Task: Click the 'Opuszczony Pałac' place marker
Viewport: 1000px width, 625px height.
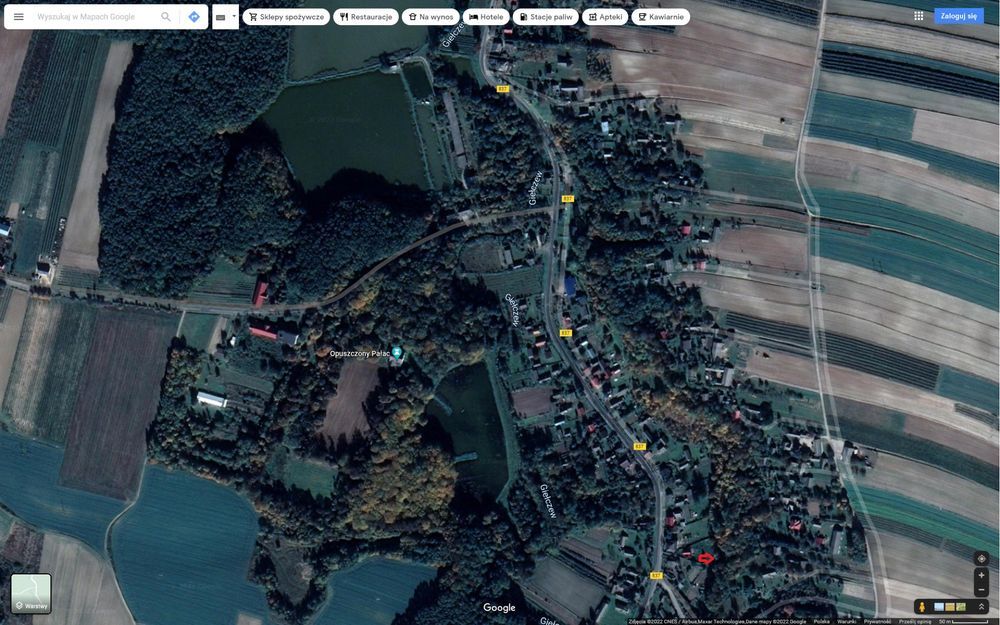Action: 397,352
